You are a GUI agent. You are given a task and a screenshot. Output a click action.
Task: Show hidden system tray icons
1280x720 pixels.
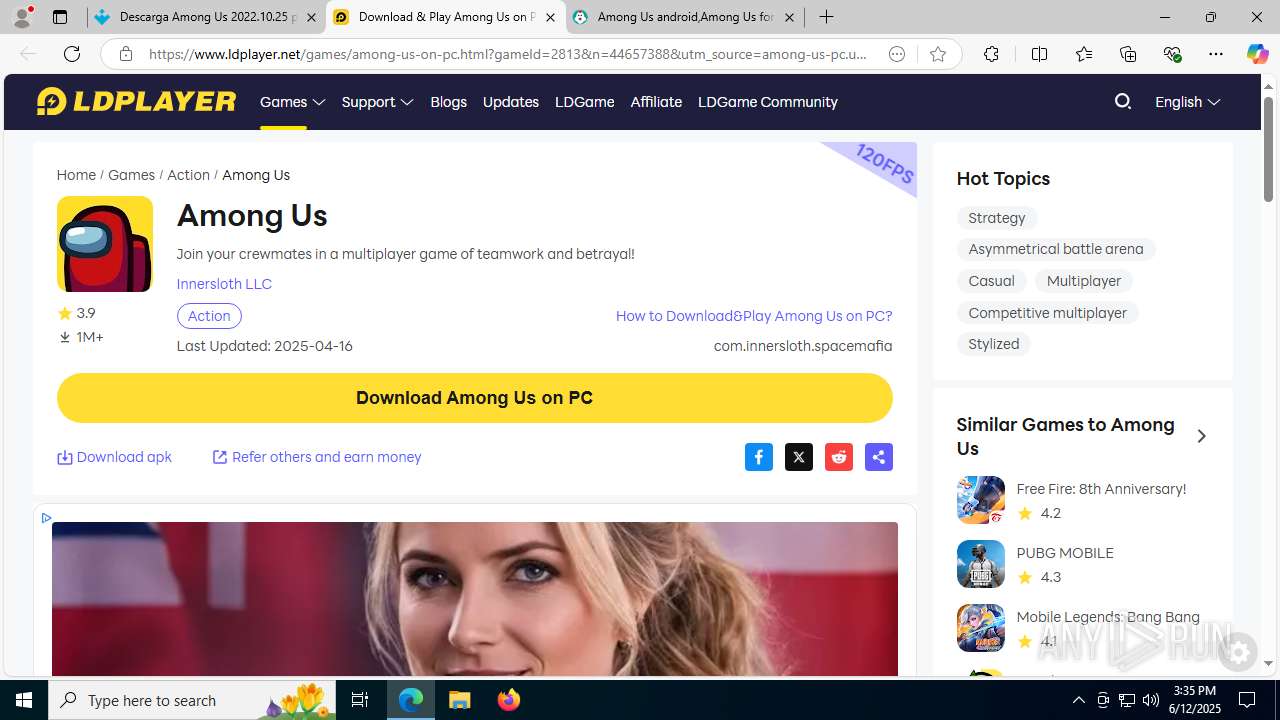pos(1078,700)
